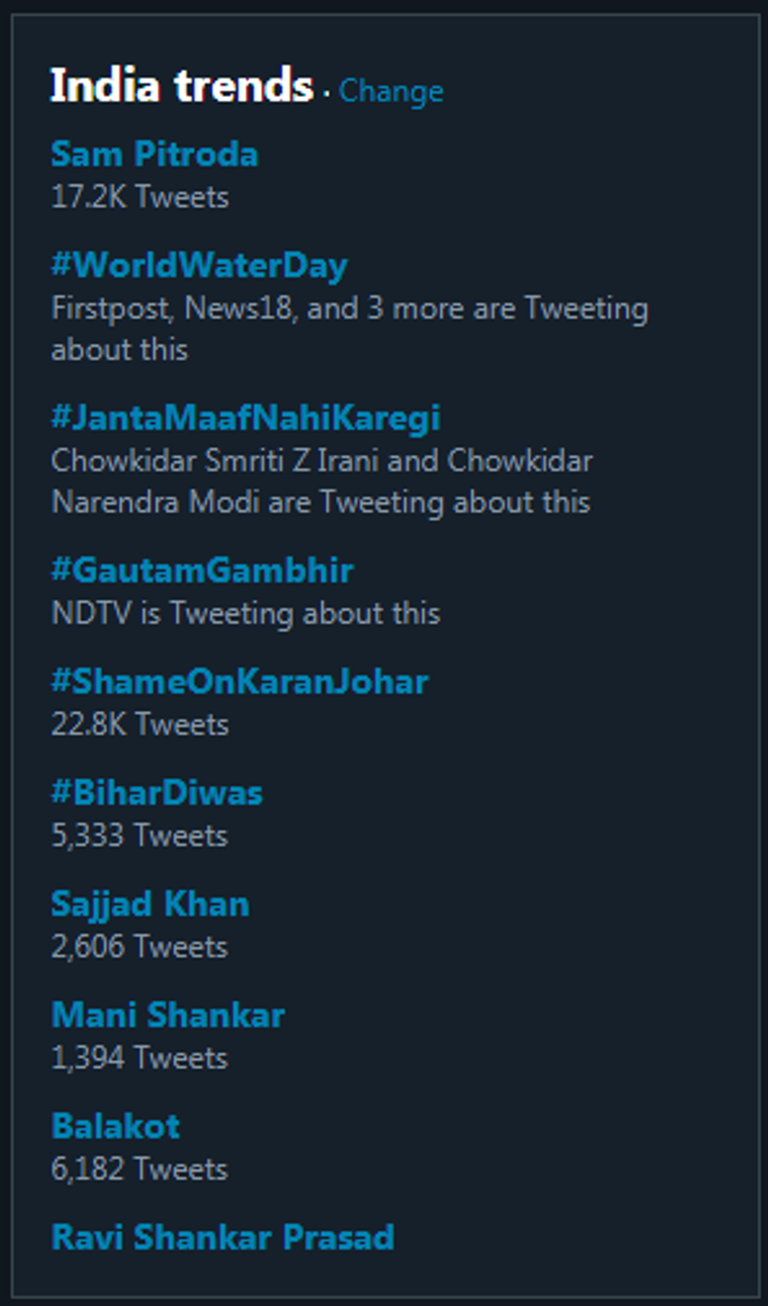Click the 22.8K Tweets count
The height and width of the screenshot is (1306, 768).
click(140, 724)
